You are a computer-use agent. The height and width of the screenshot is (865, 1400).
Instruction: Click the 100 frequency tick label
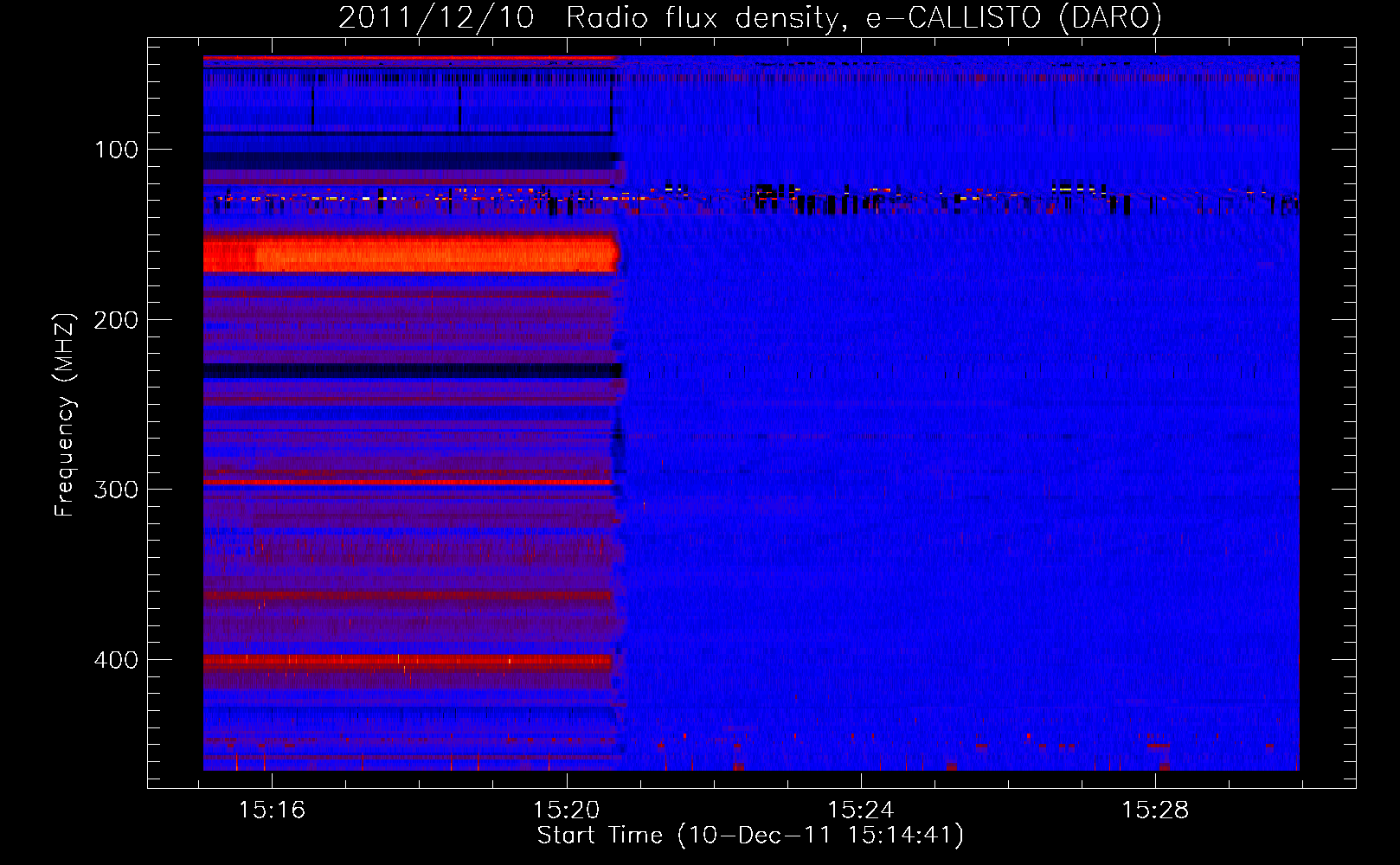pyautogui.click(x=117, y=150)
